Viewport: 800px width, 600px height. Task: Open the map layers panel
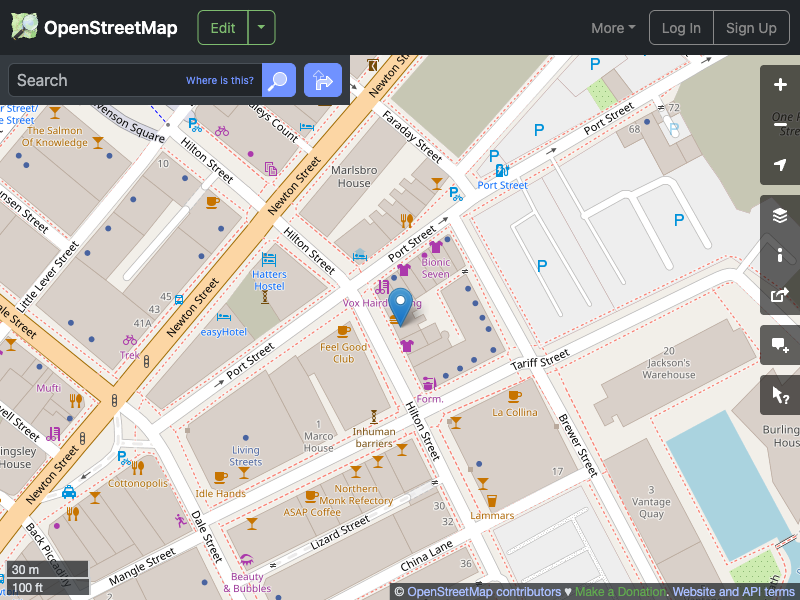tap(779, 214)
